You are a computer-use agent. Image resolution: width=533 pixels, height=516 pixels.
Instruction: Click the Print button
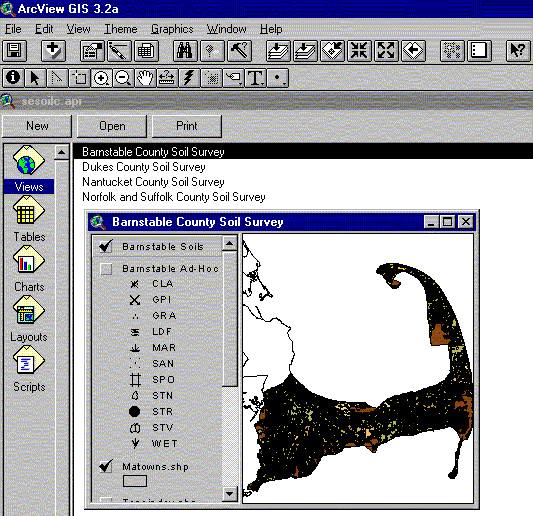pos(187,126)
